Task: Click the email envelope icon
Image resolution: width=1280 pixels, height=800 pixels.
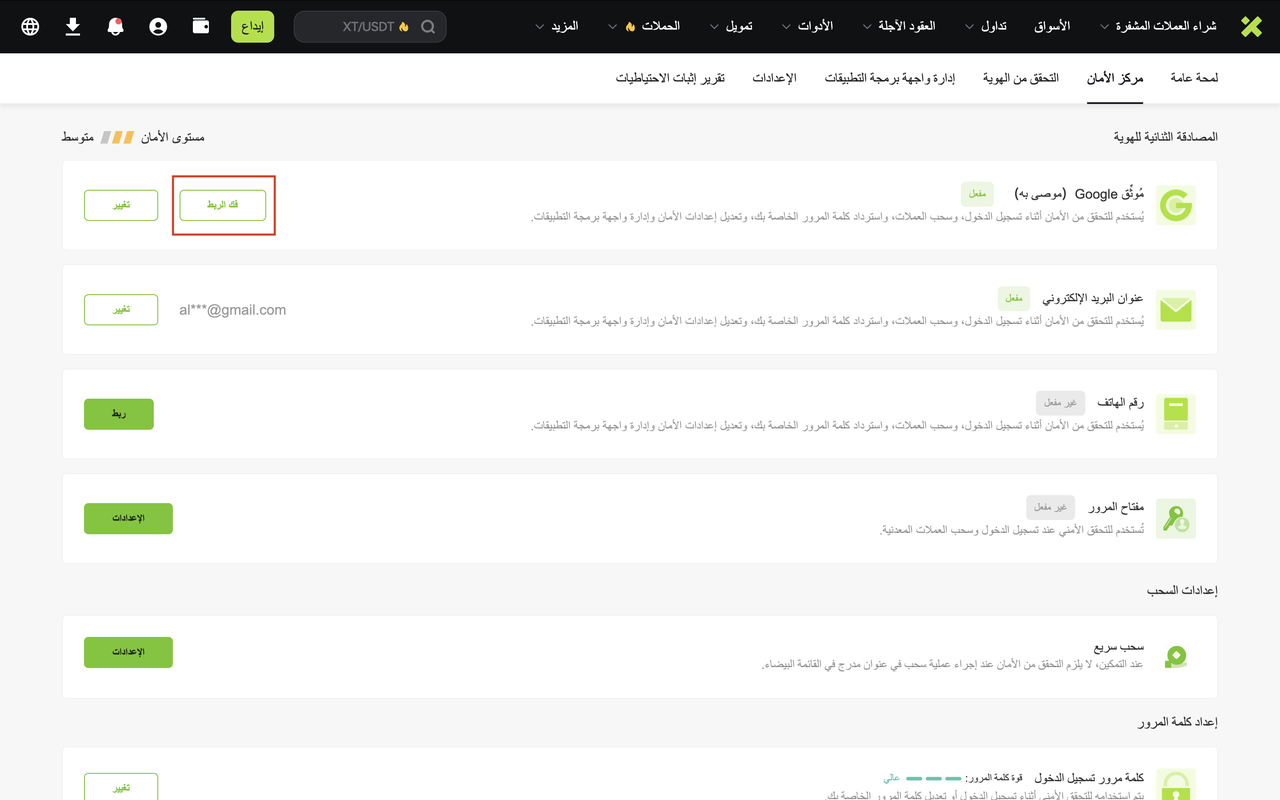Action: (1176, 310)
